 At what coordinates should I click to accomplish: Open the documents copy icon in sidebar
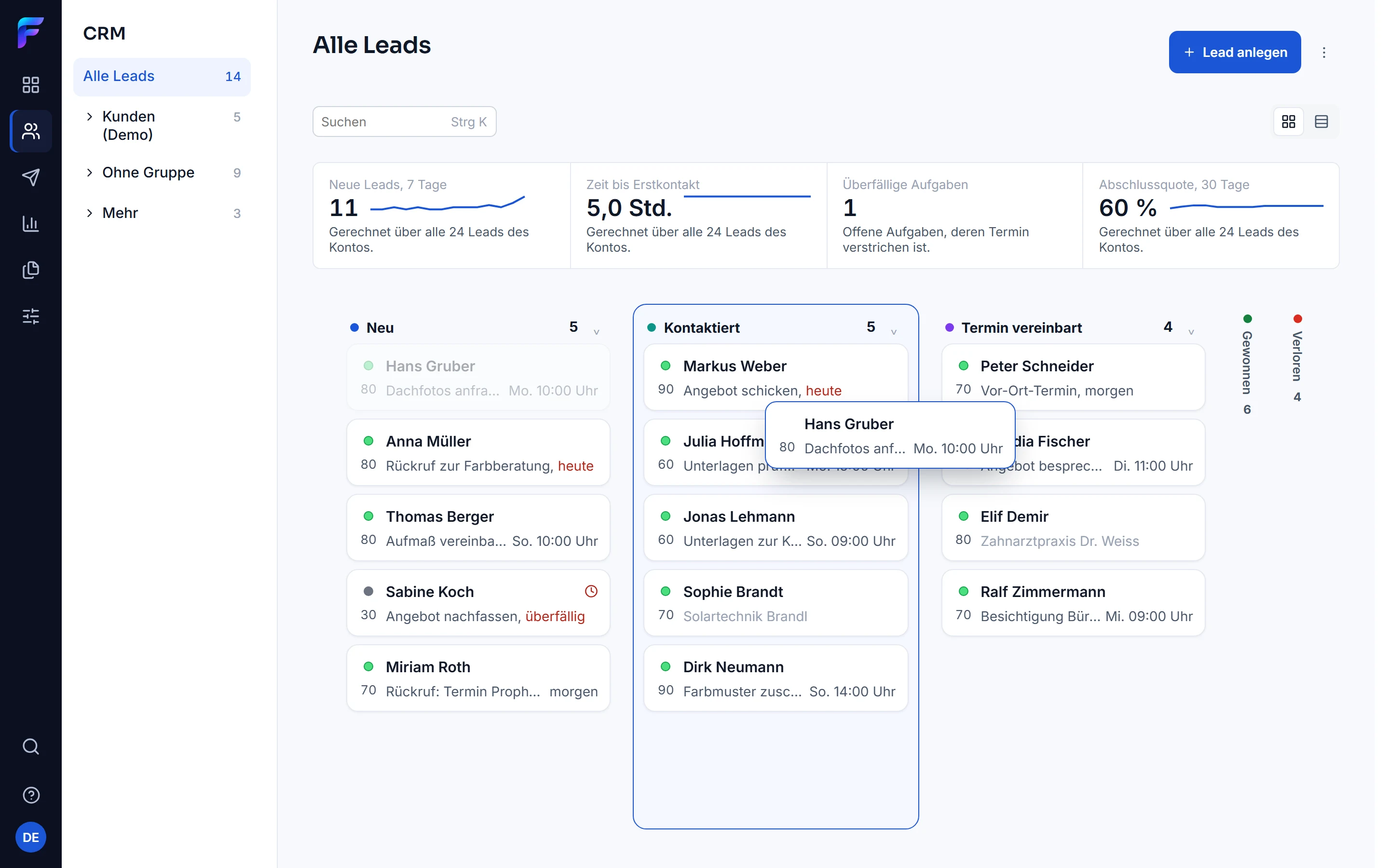click(30, 270)
